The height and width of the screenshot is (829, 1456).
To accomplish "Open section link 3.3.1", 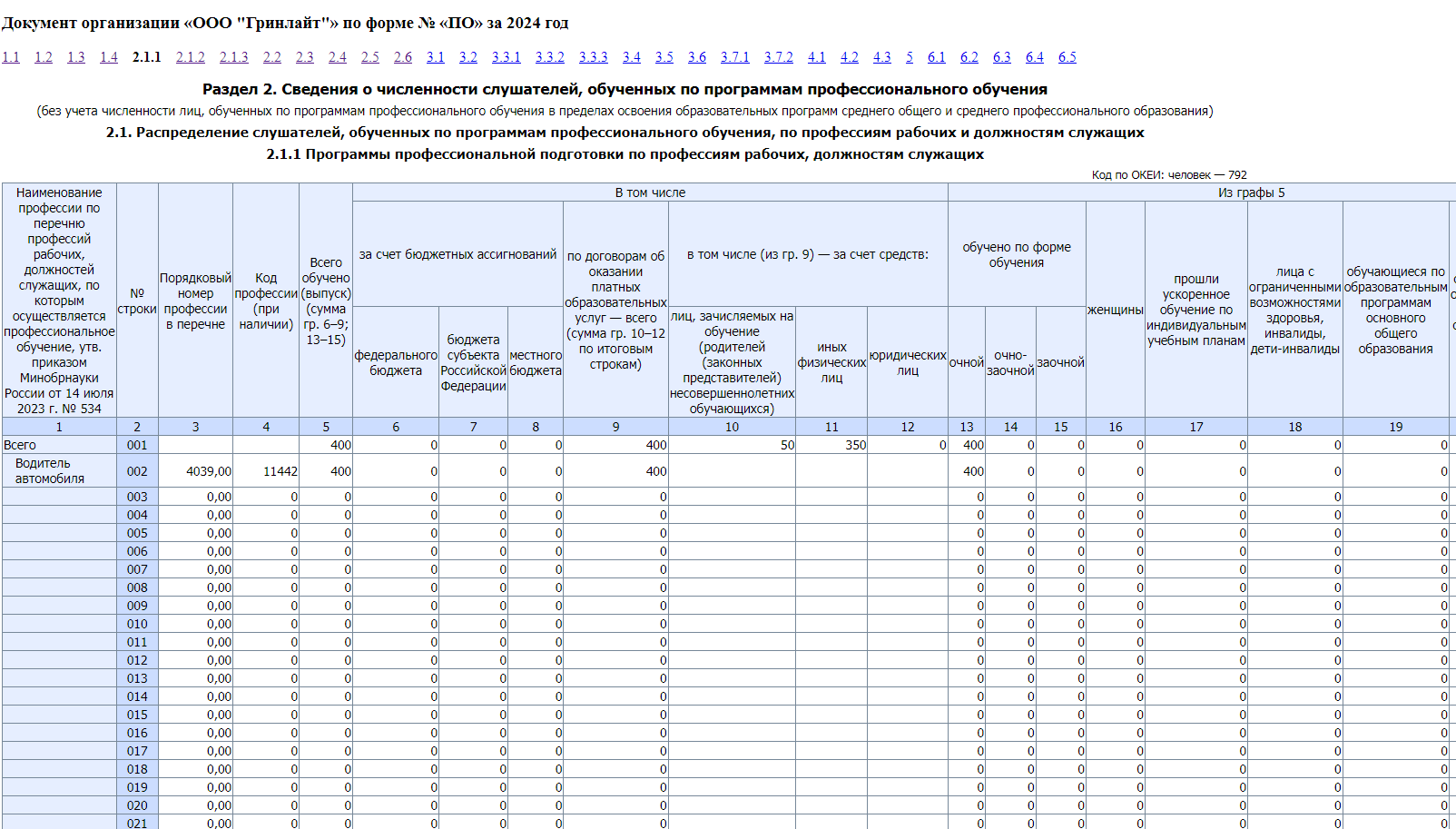I will pos(507,57).
